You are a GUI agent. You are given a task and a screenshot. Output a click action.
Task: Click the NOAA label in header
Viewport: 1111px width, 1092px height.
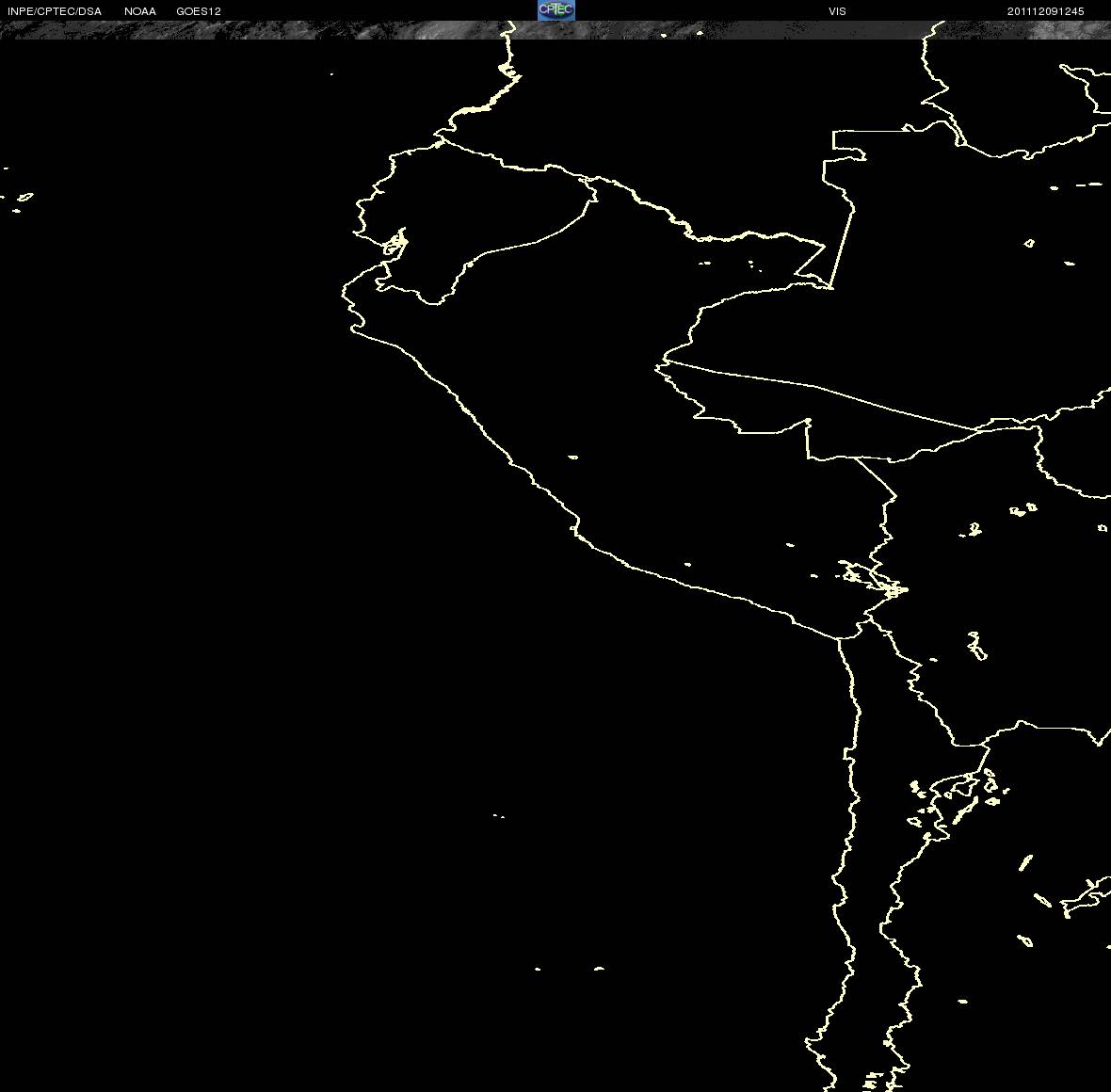[x=140, y=11]
